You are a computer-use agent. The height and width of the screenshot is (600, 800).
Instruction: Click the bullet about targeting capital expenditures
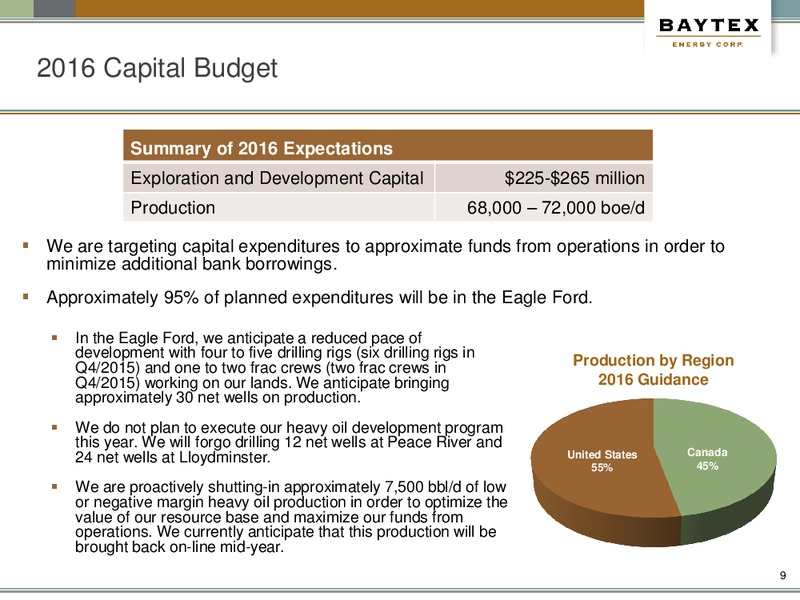pyautogui.click(x=385, y=255)
